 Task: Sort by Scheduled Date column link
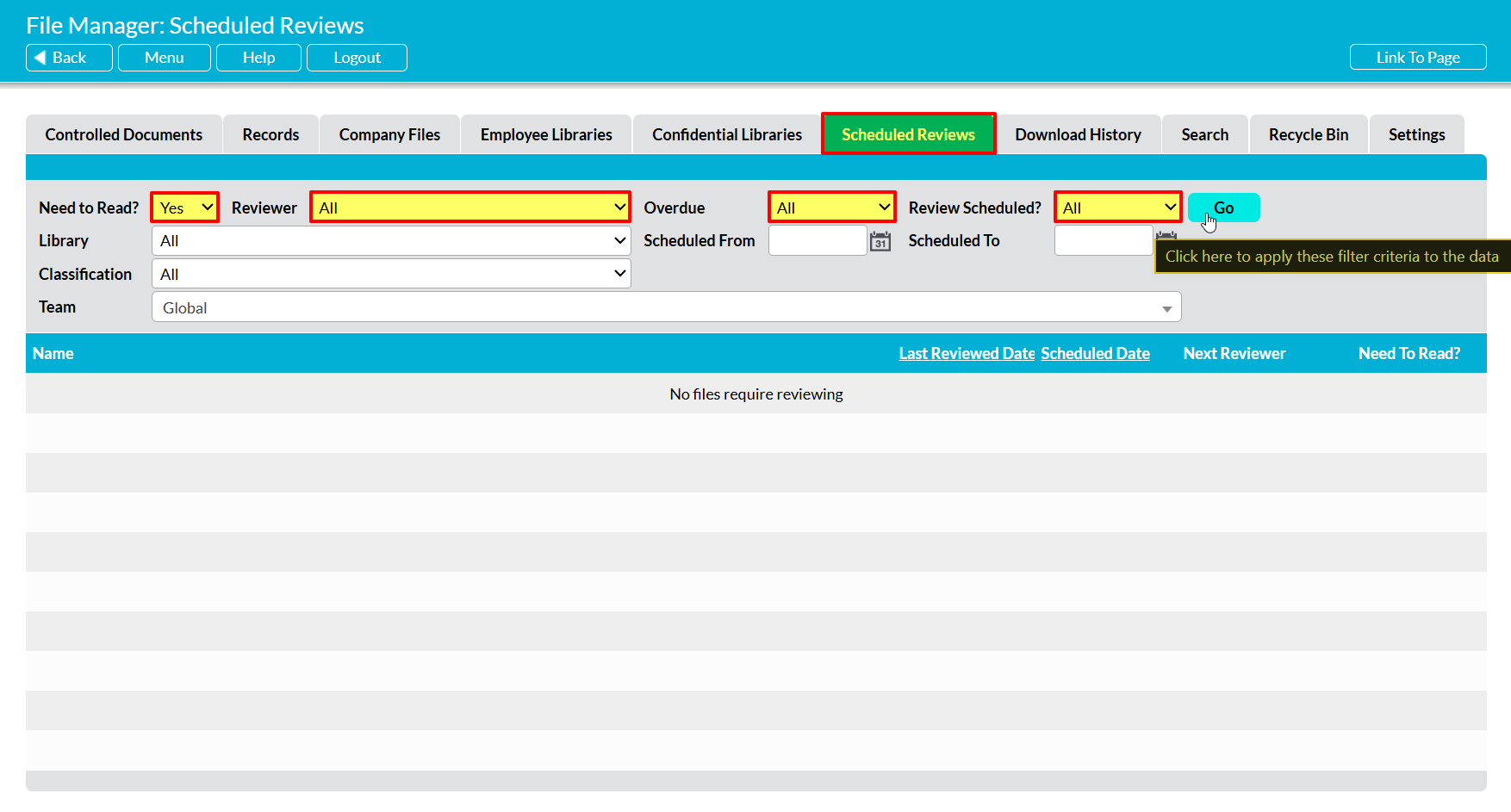click(x=1095, y=354)
